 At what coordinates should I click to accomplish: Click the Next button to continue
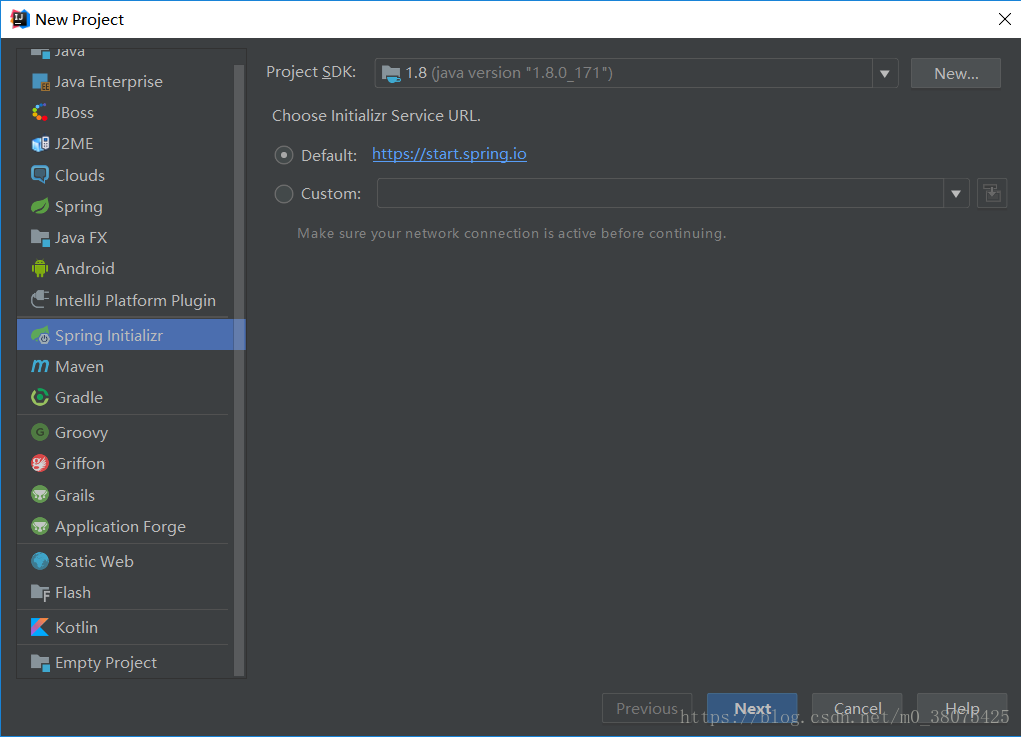(751, 708)
